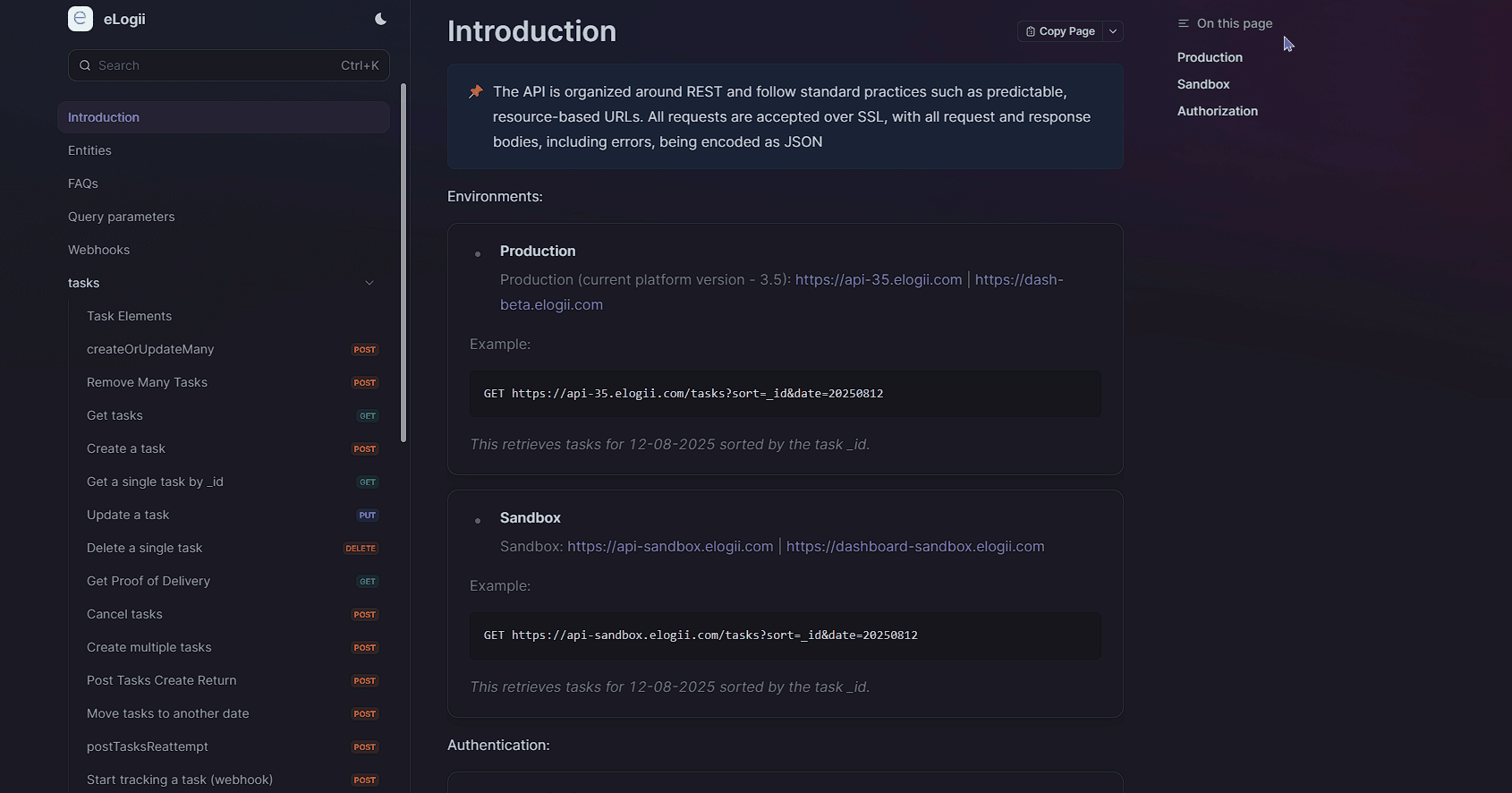
Task: Go to FAQs in sidebar
Action: pyautogui.click(x=83, y=183)
